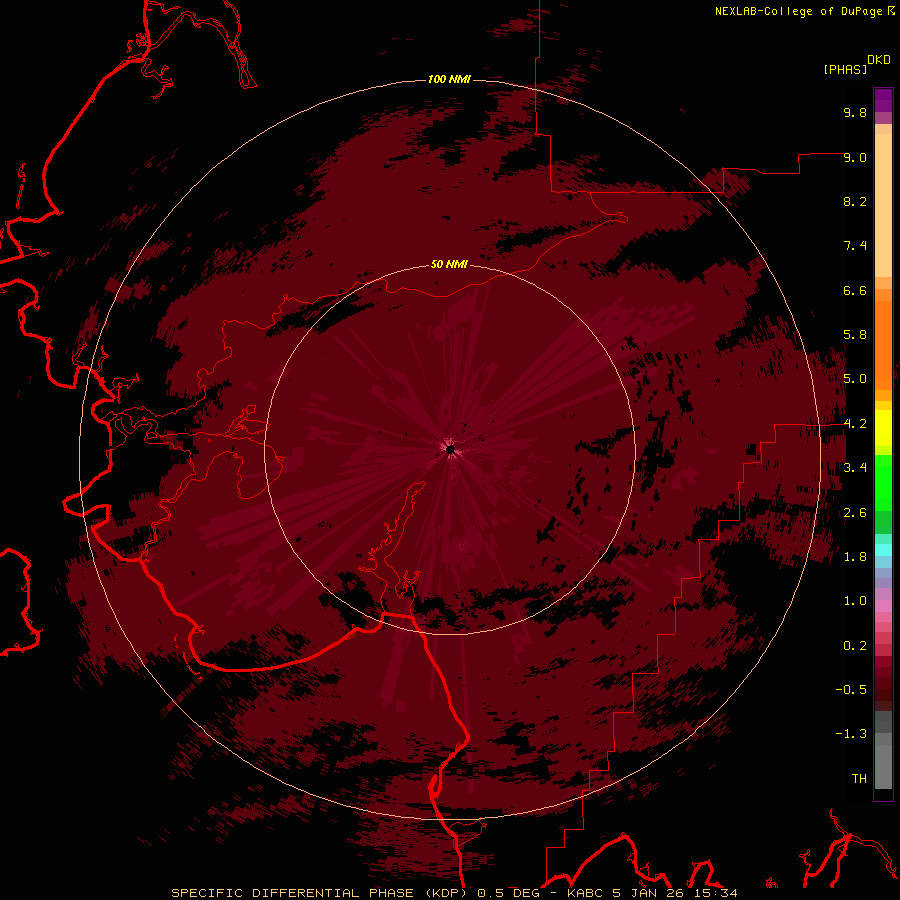Click the 2.6 scale value
Image resolution: width=900 pixels, height=900 pixels.
(855, 513)
